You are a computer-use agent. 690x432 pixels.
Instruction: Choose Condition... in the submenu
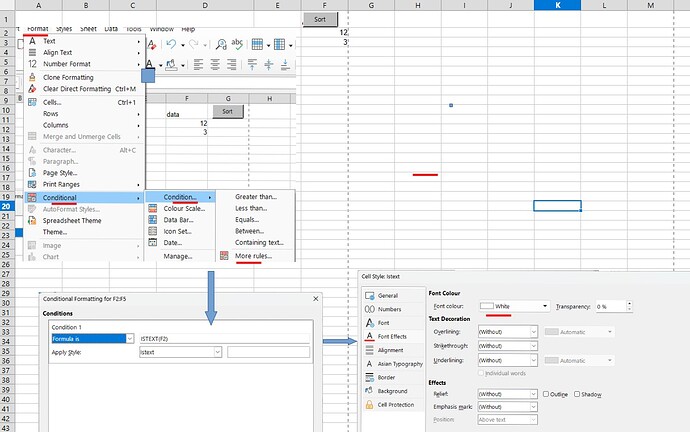180,197
